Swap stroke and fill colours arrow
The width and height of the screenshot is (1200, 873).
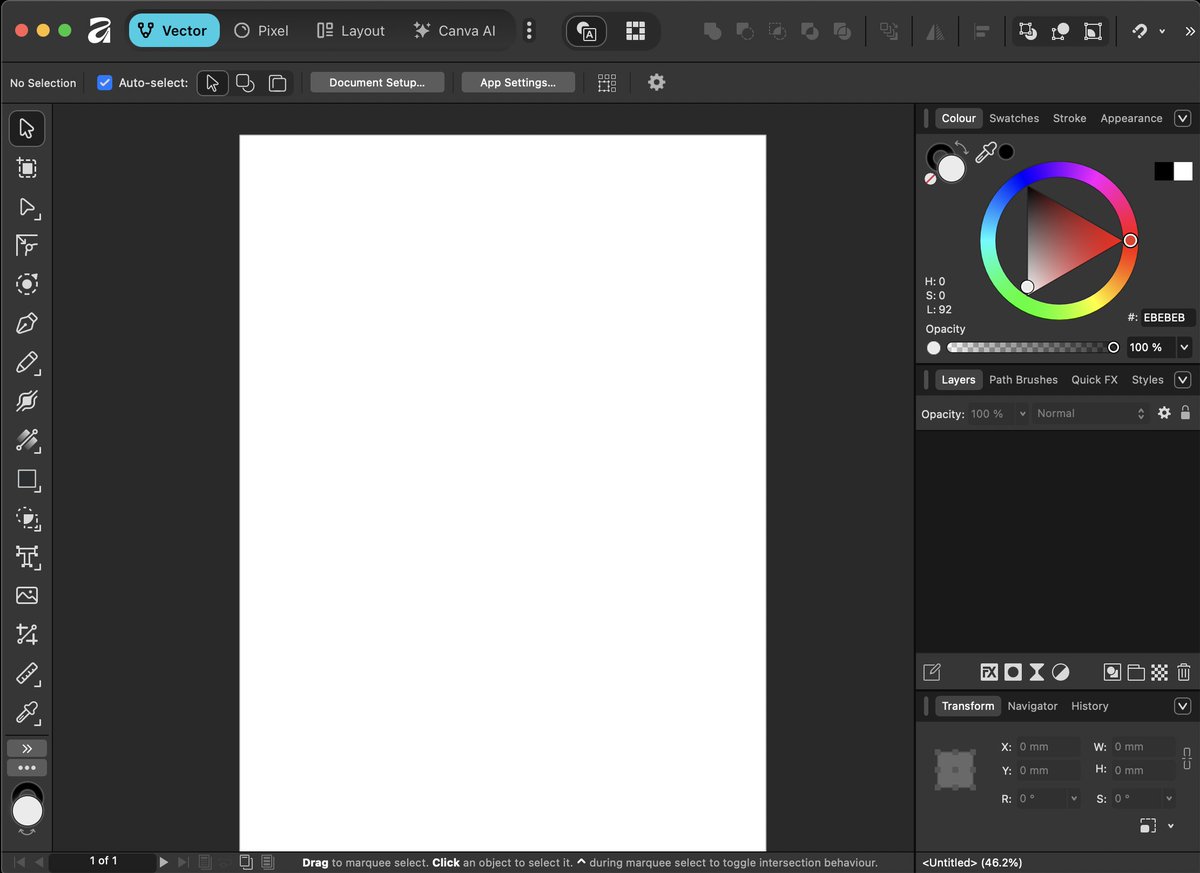tap(961, 148)
